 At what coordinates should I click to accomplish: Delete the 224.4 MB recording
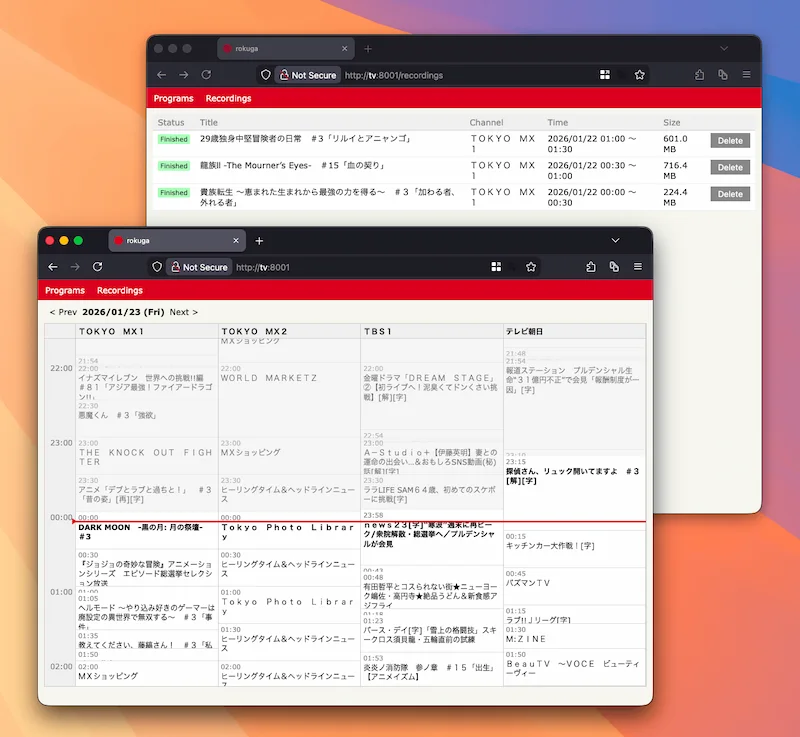(729, 193)
